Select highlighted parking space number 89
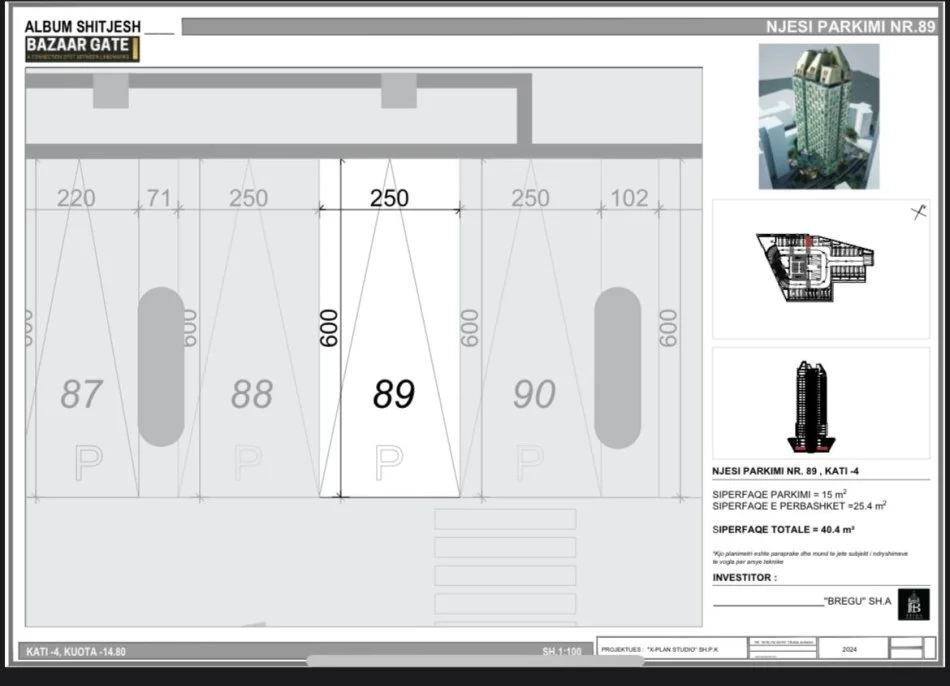Image resolution: width=950 pixels, height=686 pixels. point(393,394)
